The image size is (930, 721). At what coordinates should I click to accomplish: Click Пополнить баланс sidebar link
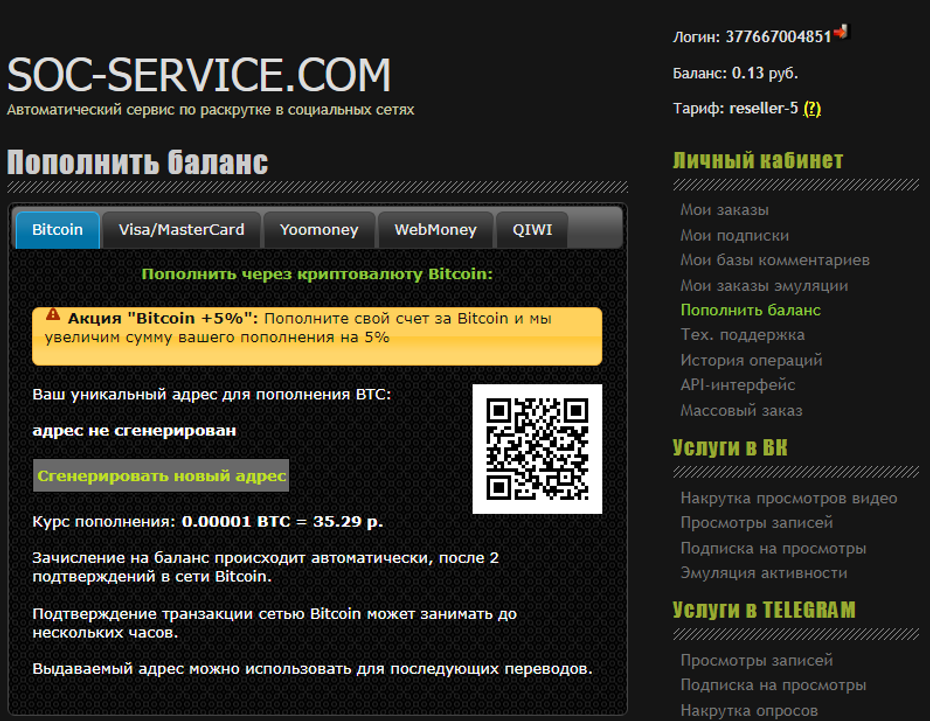pos(750,310)
